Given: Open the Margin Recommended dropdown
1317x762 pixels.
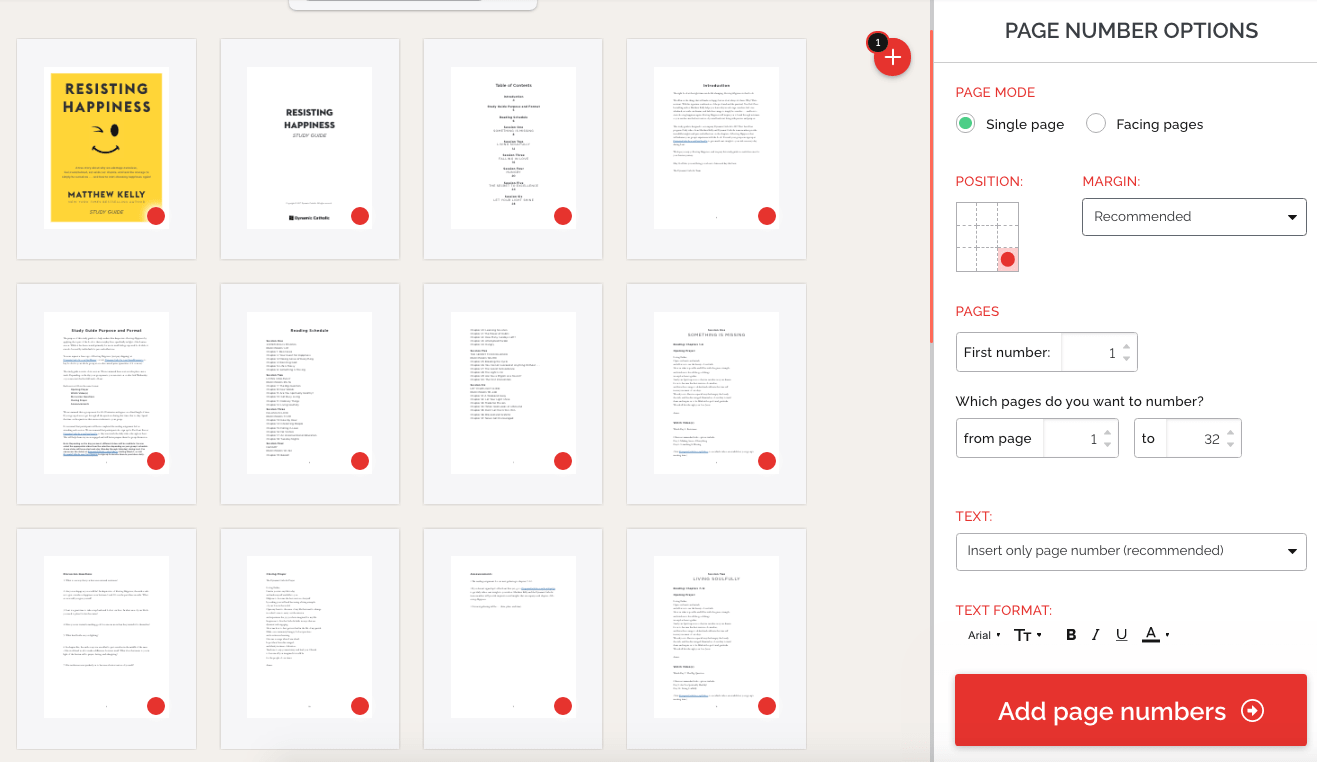Looking at the screenshot, I should tap(1194, 216).
